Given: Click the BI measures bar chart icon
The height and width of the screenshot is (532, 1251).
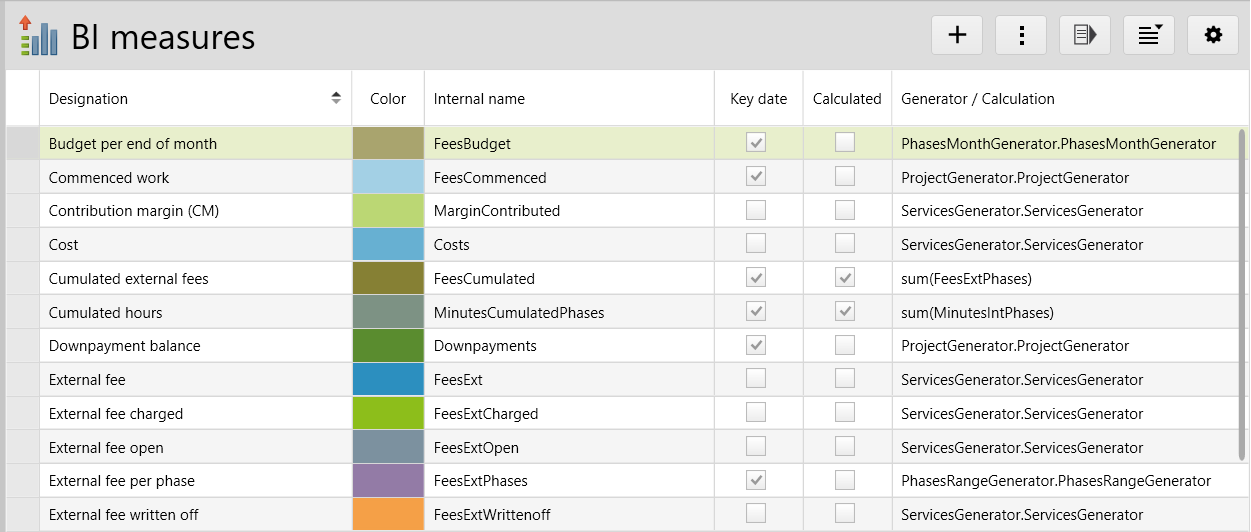Looking at the screenshot, I should click(38, 36).
